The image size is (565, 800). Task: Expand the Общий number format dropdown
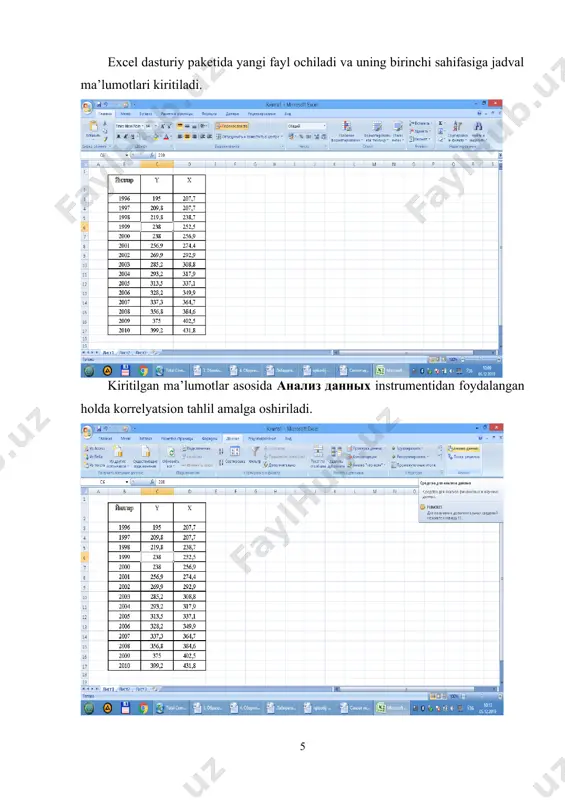coord(306,126)
